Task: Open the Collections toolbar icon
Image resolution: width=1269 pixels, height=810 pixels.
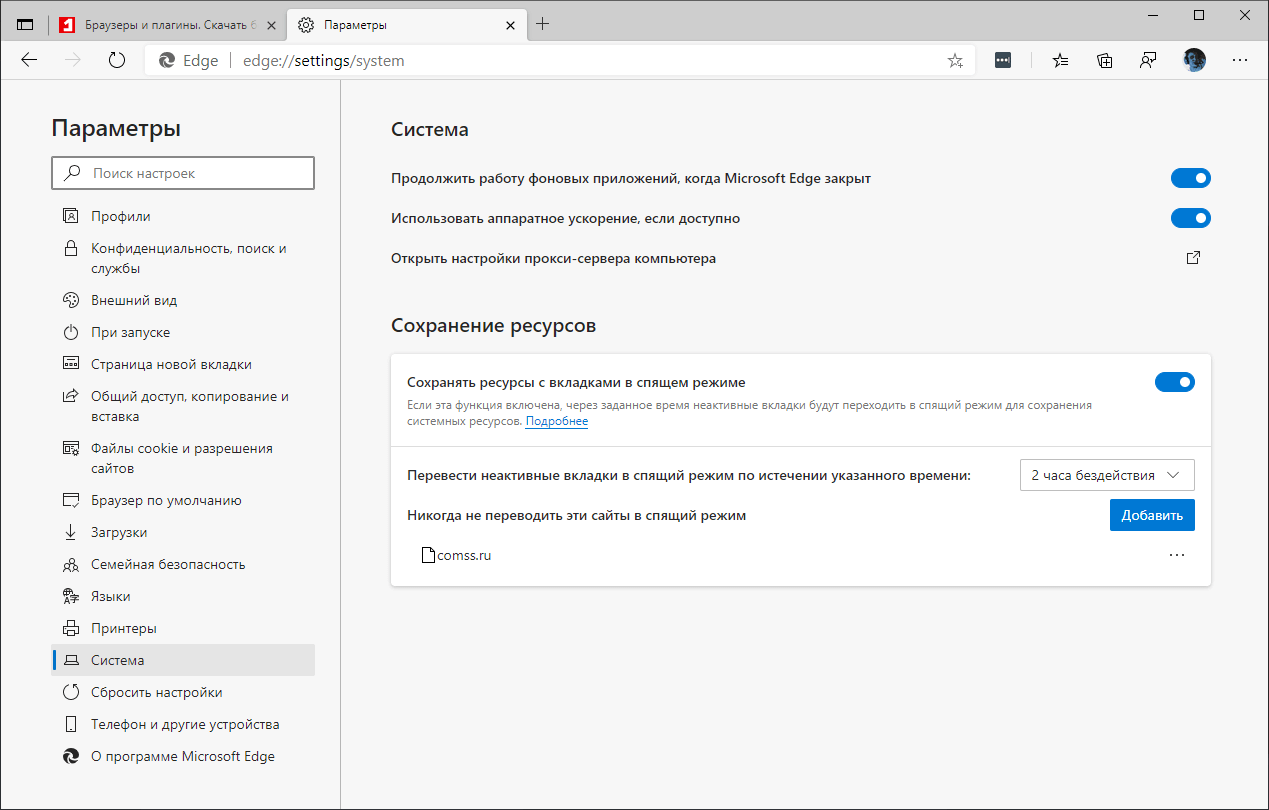Action: pyautogui.click(x=1104, y=60)
